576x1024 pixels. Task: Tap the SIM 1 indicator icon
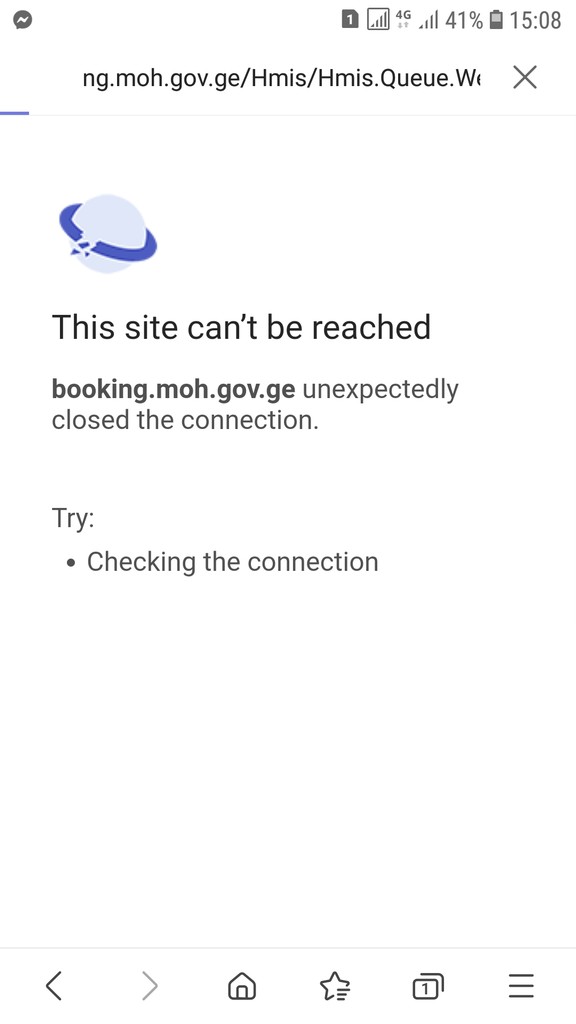point(350,20)
